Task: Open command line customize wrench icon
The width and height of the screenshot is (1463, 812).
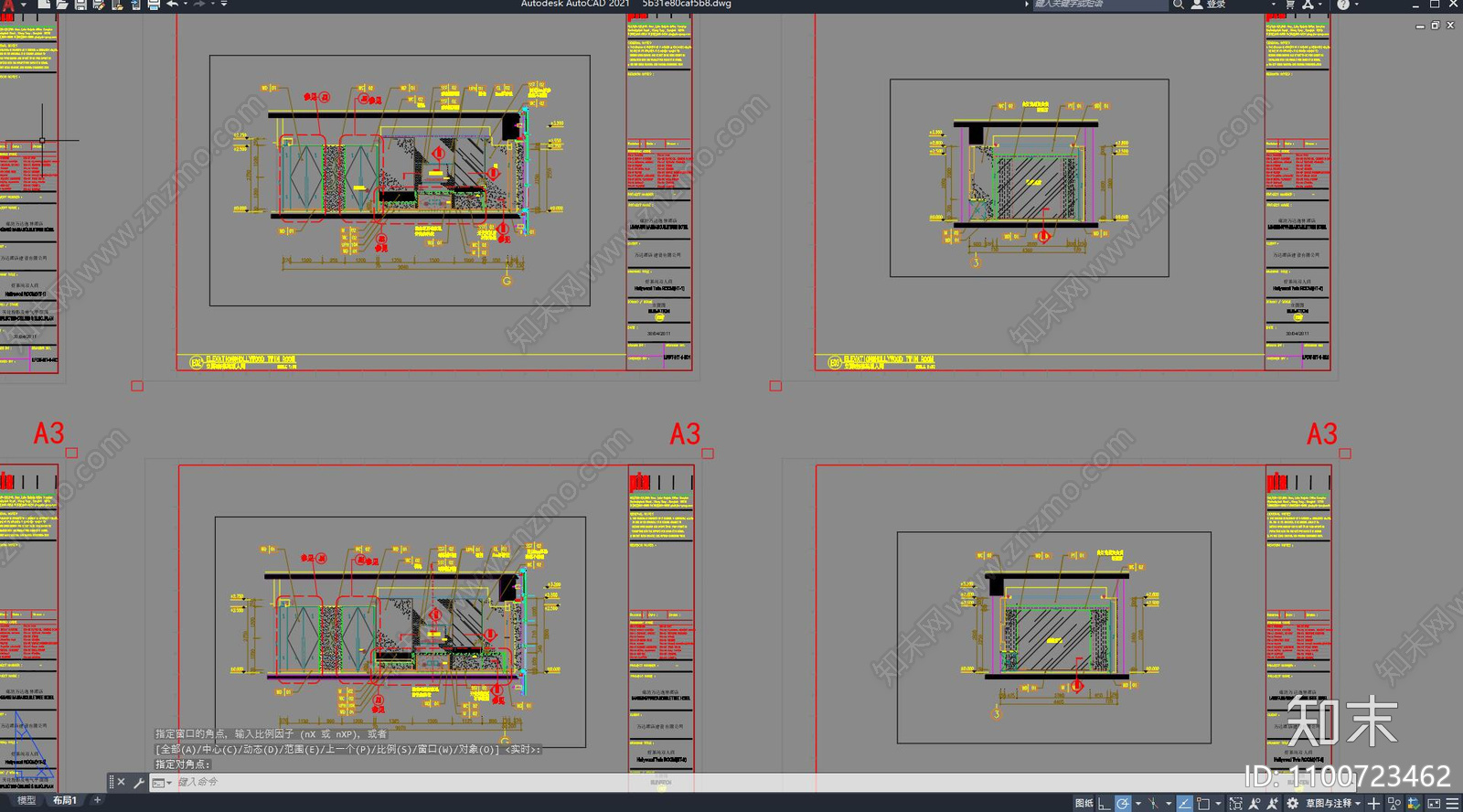Action: pos(139,783)
